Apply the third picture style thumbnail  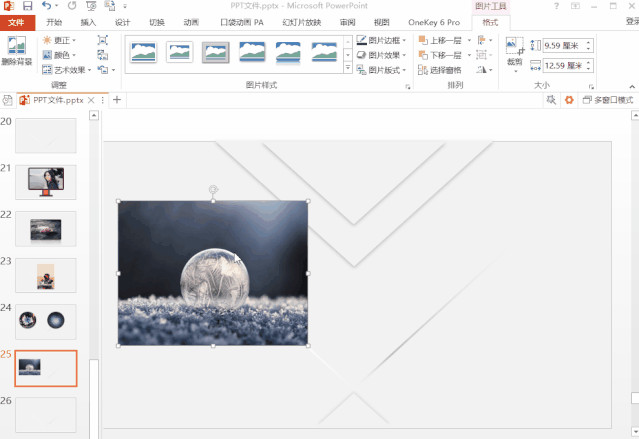216,52
